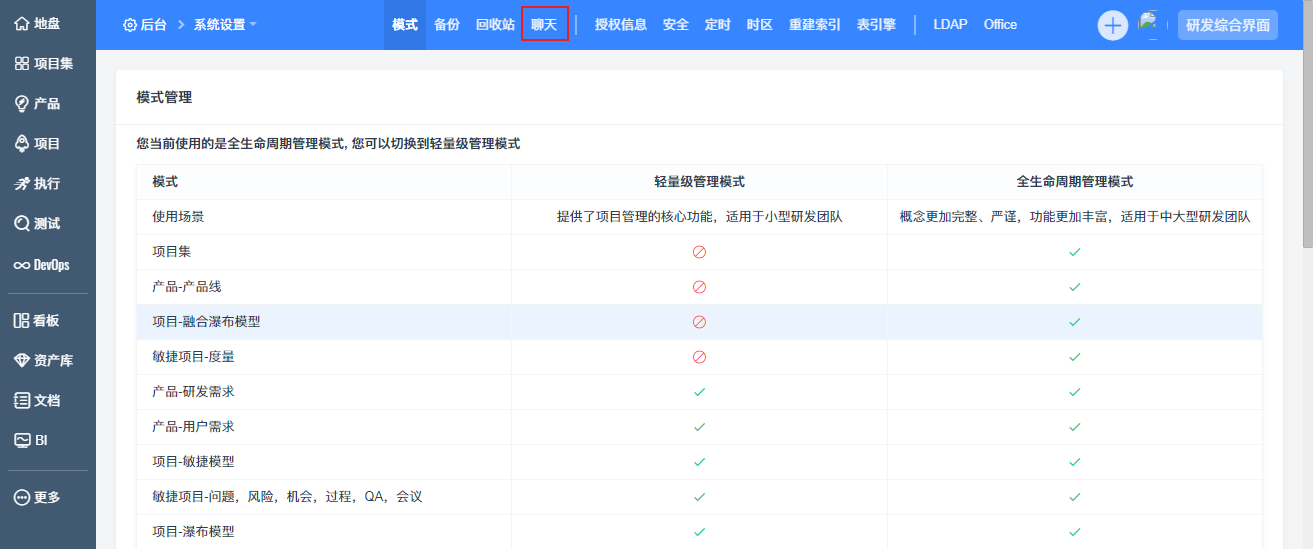Click the 项目集 table row label
The image size is (1313, 549).
(172, 251)
